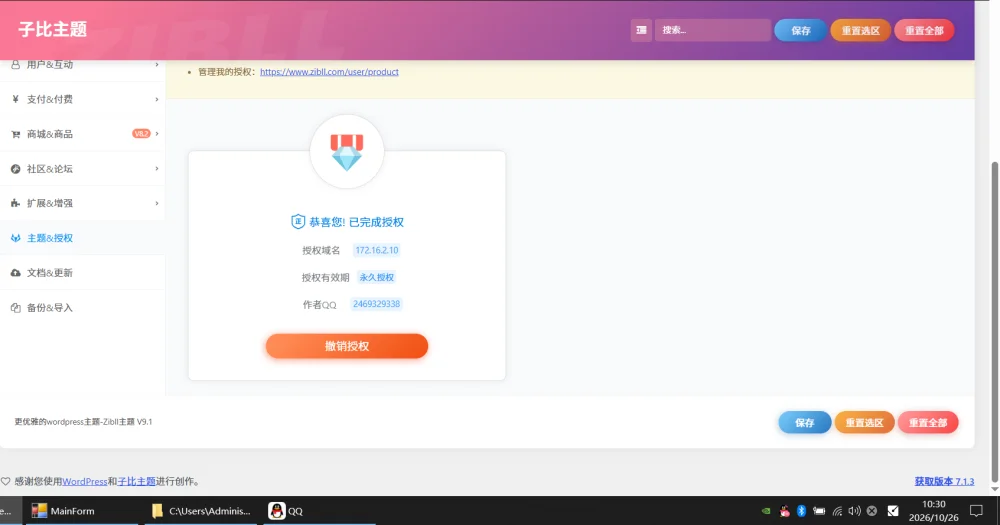The height and width of the screenshot is (525, 1000).
Task: Click the 子比主题 header title
Action: click(52, 29)
